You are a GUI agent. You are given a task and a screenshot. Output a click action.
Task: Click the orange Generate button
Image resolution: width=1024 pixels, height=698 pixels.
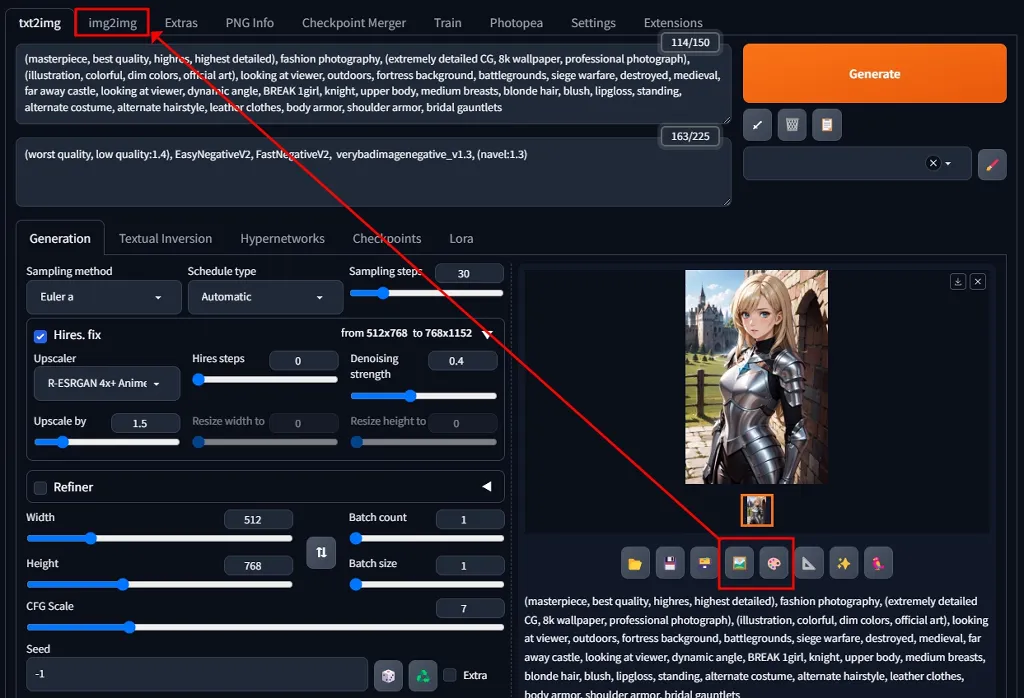pos(874,74)
